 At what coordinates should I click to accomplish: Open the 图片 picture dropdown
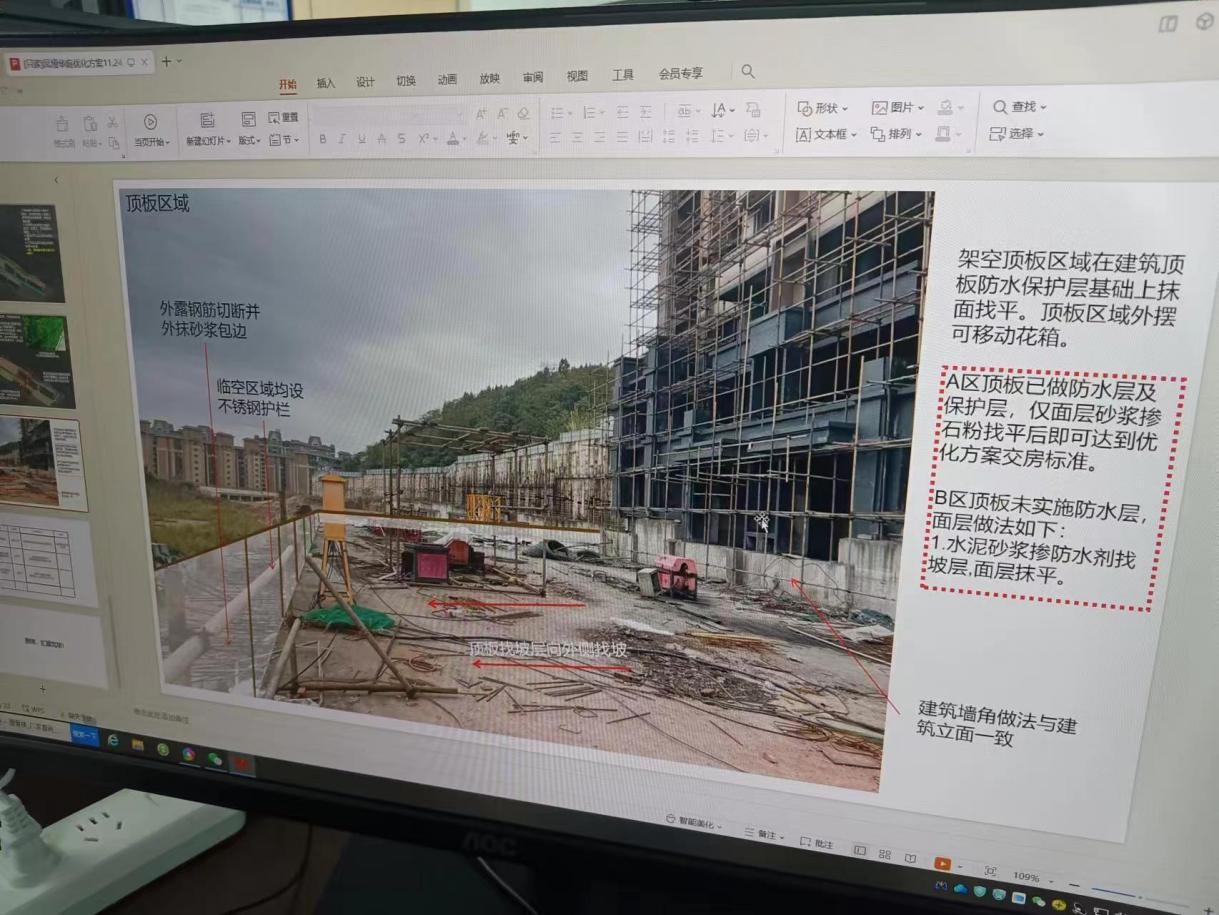(x=897, y=107)
